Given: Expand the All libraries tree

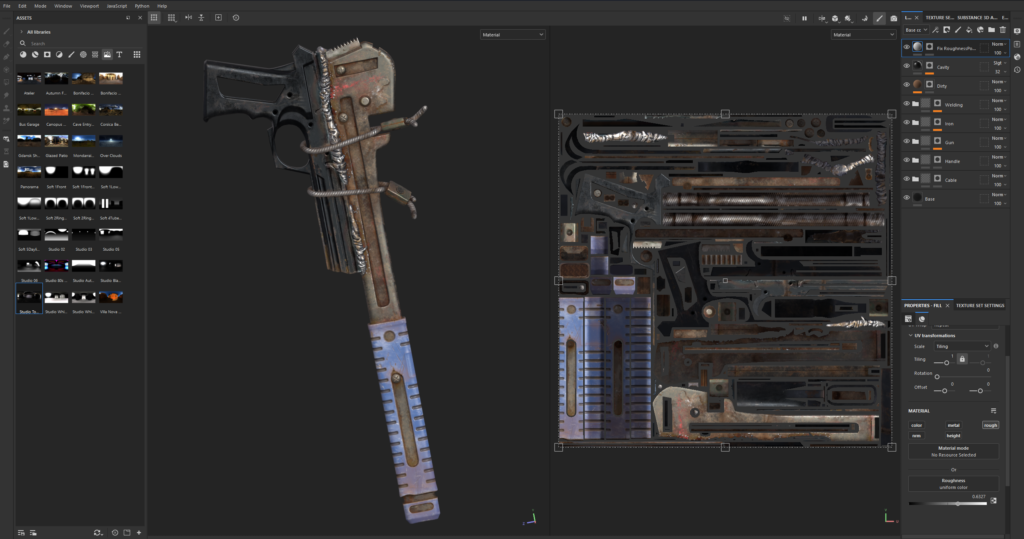Looking at the screenshot, I should [21, 32].
